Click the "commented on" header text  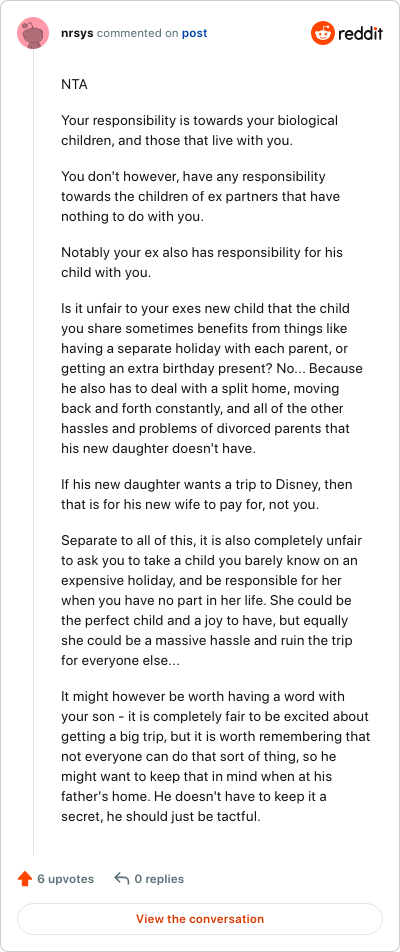(137, 33)
